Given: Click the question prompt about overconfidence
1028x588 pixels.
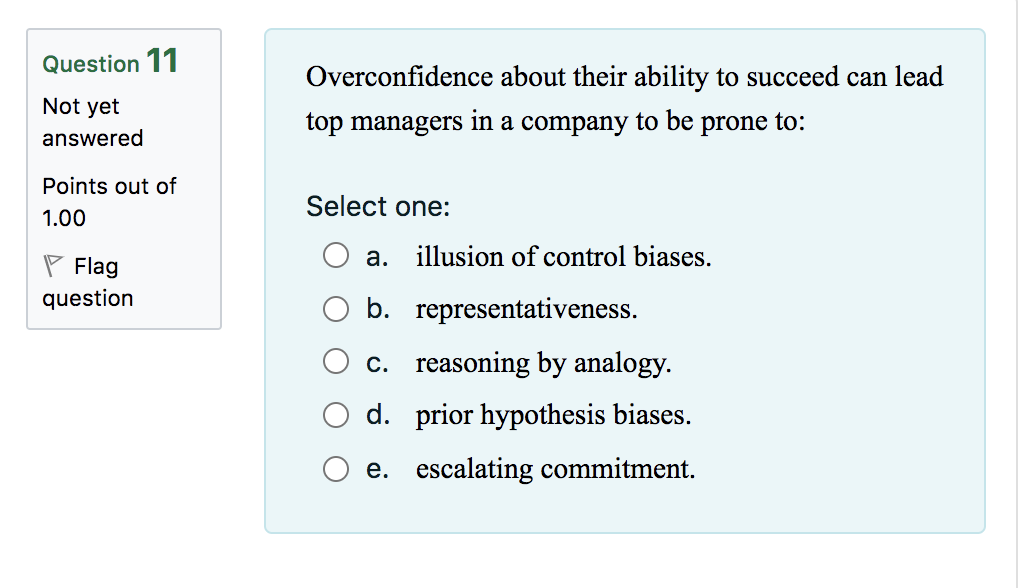Looking at the screenshot, I should click(624, 98).
